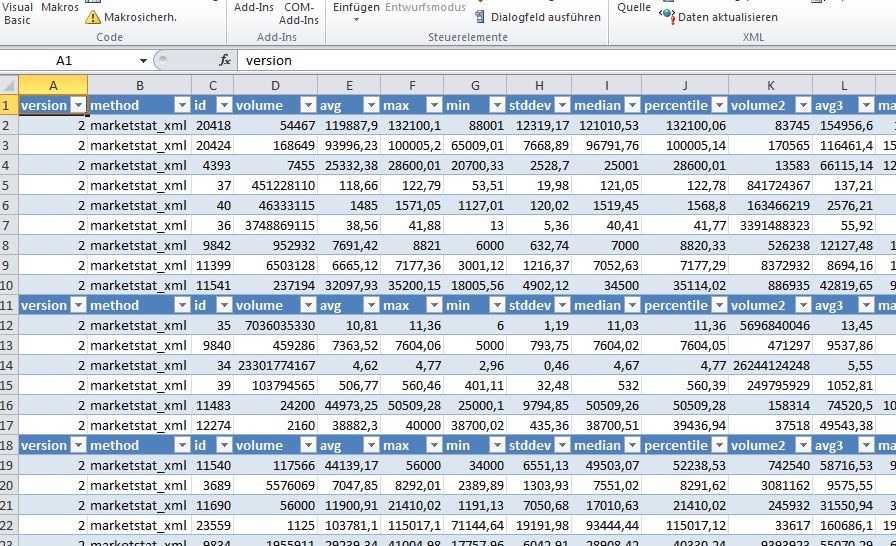Select cell with id 11399
The width and height of the screenshot is (896, 546).
pyautogui.click(x=212, y=265)
